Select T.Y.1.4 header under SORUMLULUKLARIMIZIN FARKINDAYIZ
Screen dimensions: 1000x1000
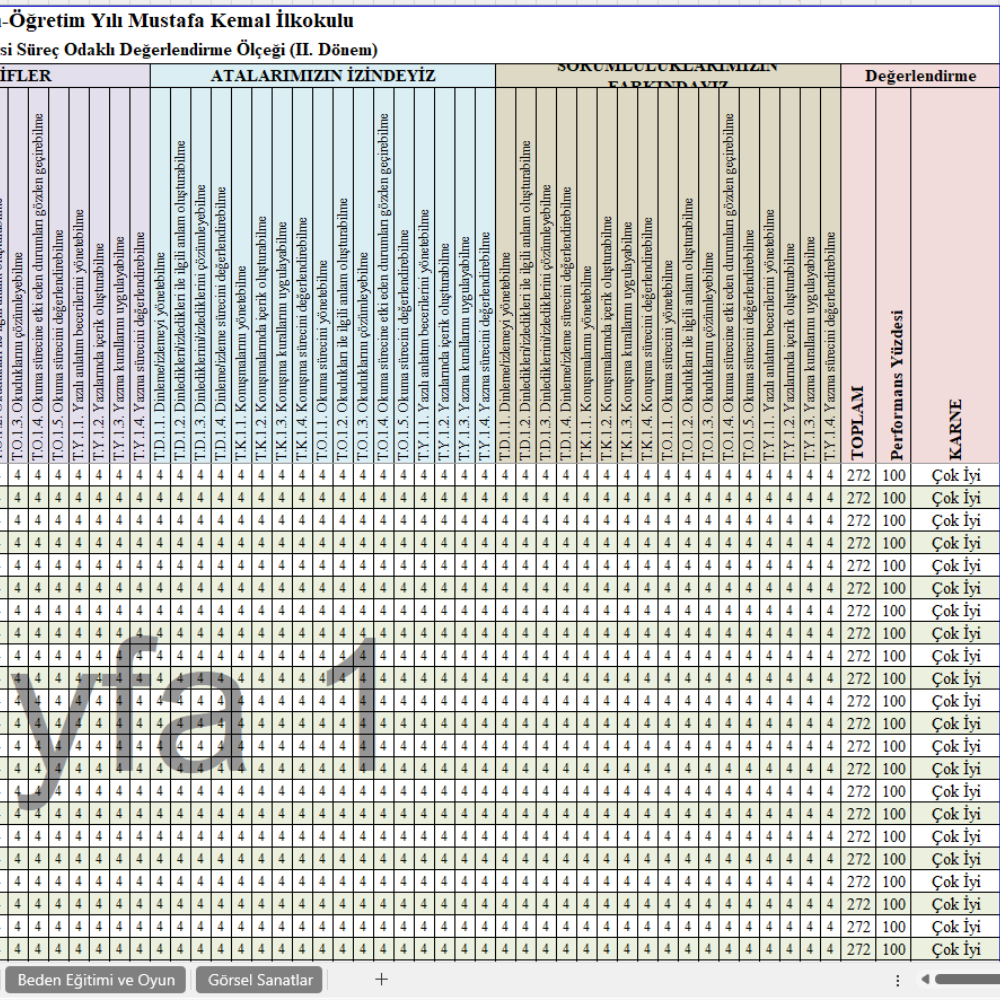[x=830, y=276]
